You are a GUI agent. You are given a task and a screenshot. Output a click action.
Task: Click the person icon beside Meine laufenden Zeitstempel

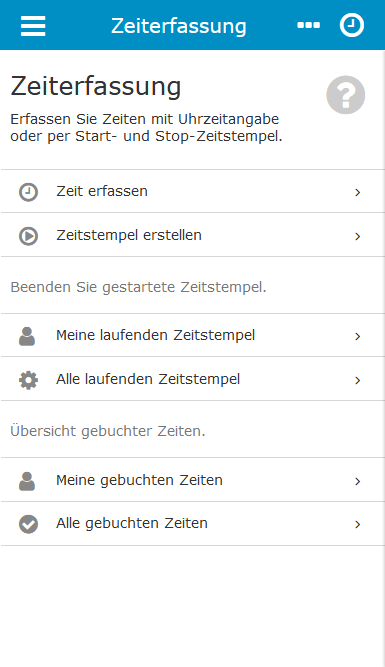27,336
